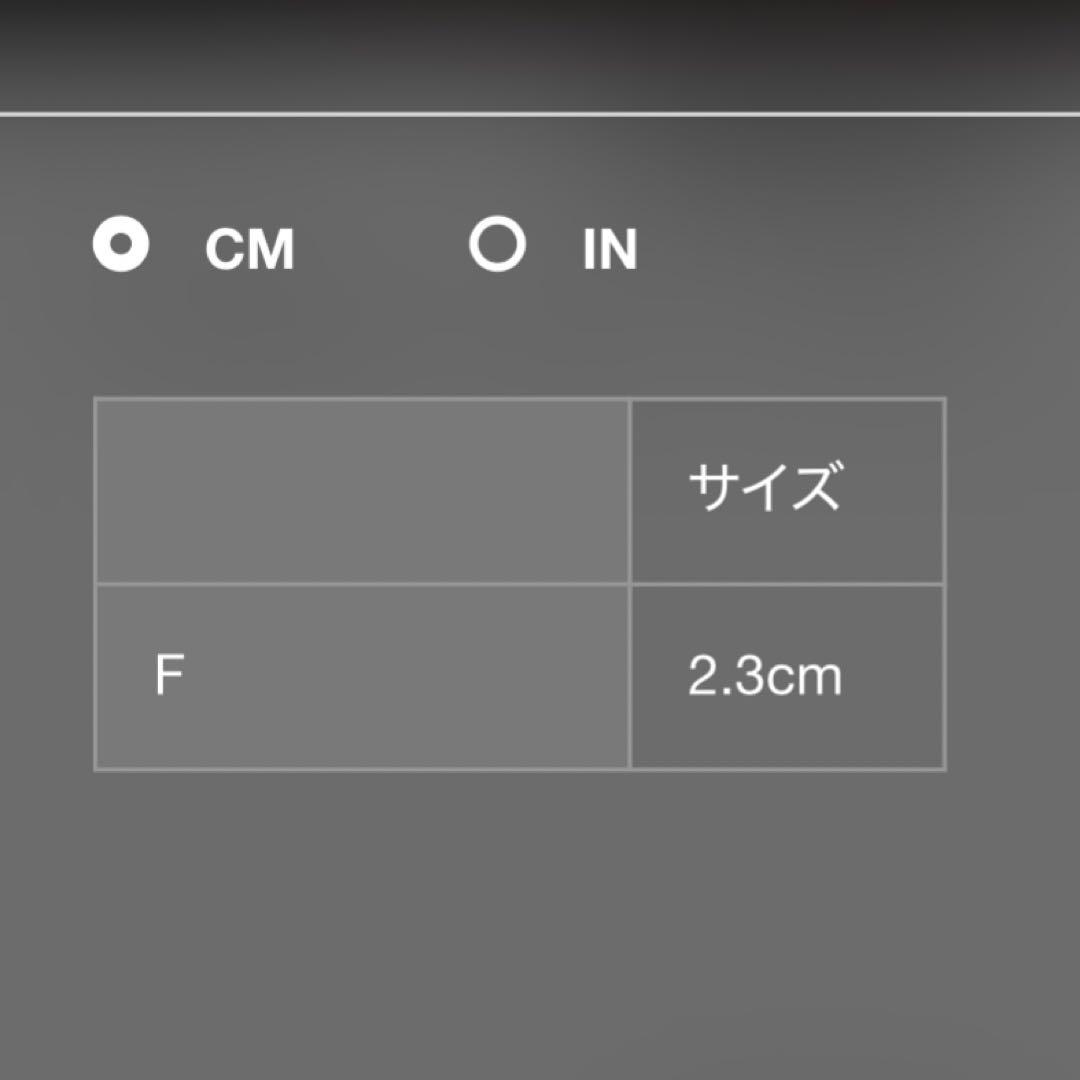
Task: Click the hollow circle beside IN
Action: (x=497, y=245)
